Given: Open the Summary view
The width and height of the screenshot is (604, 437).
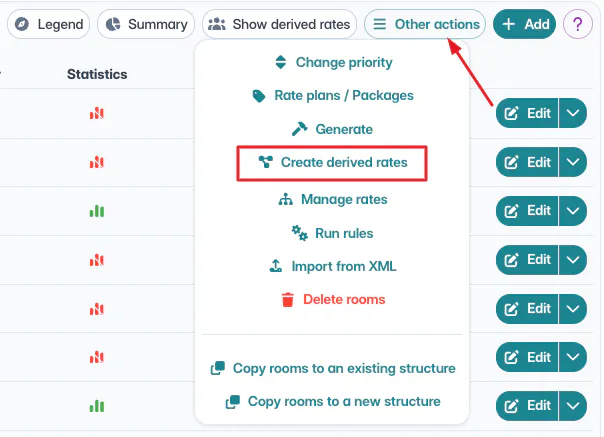Looking at the screenshot, I should click(146, 24).
